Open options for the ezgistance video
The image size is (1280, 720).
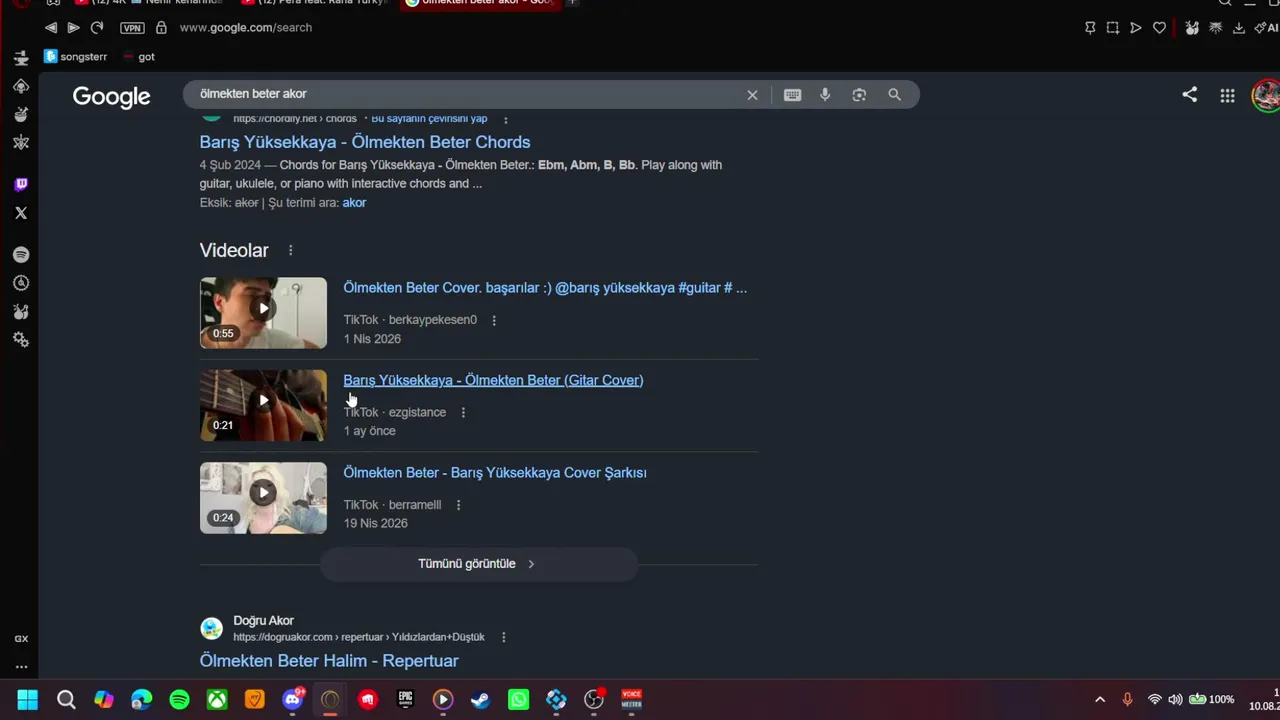pos(462,412)
